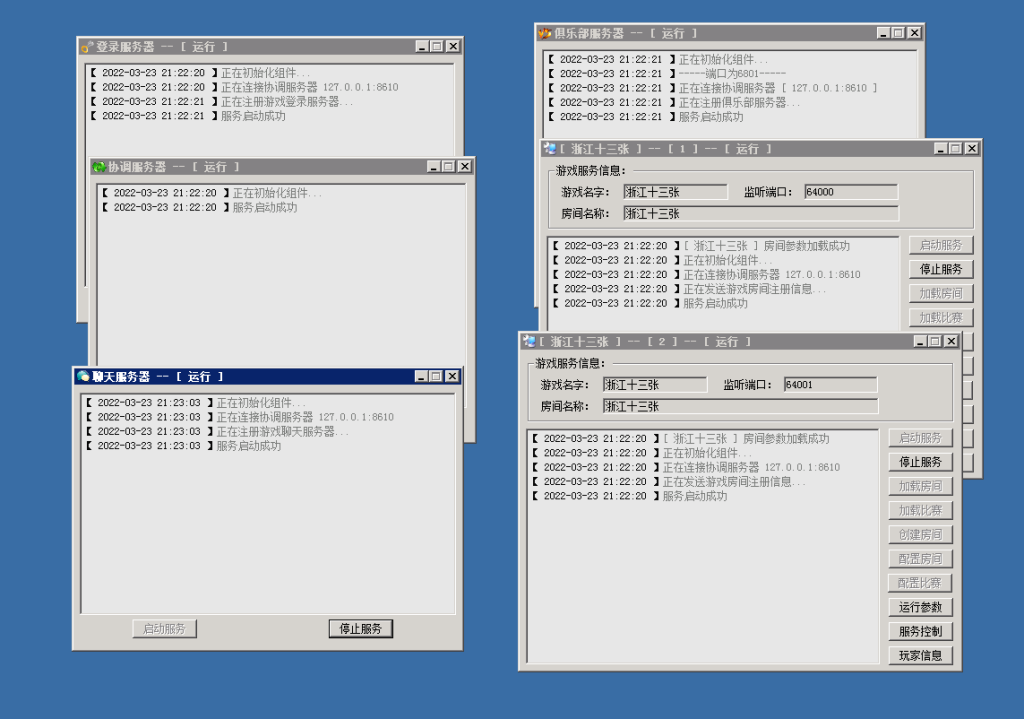Click the coordination server (协调服务器) title icon
This screenshot has height=719, width=1024.
98,167
